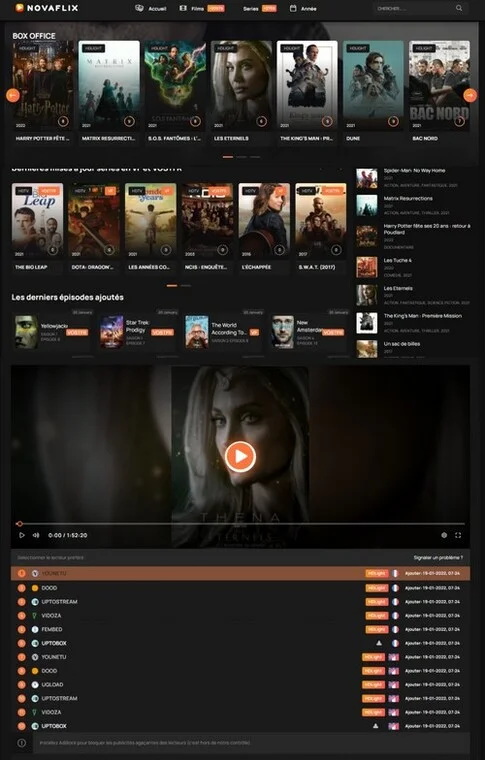Screen dimensions: 485x760
Task: Click the Novaflix logo
Action: (x=47, y=8)
